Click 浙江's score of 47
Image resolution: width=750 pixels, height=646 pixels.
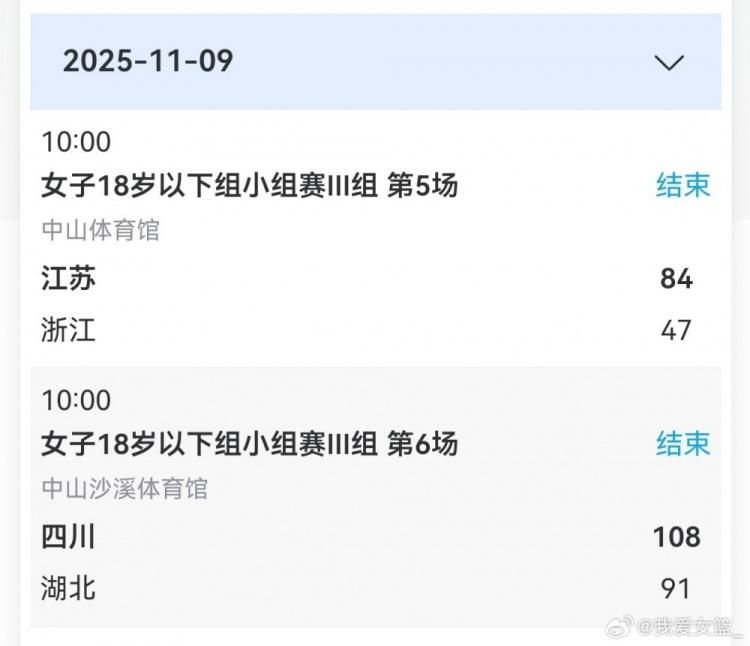click(x=676, y=330)
